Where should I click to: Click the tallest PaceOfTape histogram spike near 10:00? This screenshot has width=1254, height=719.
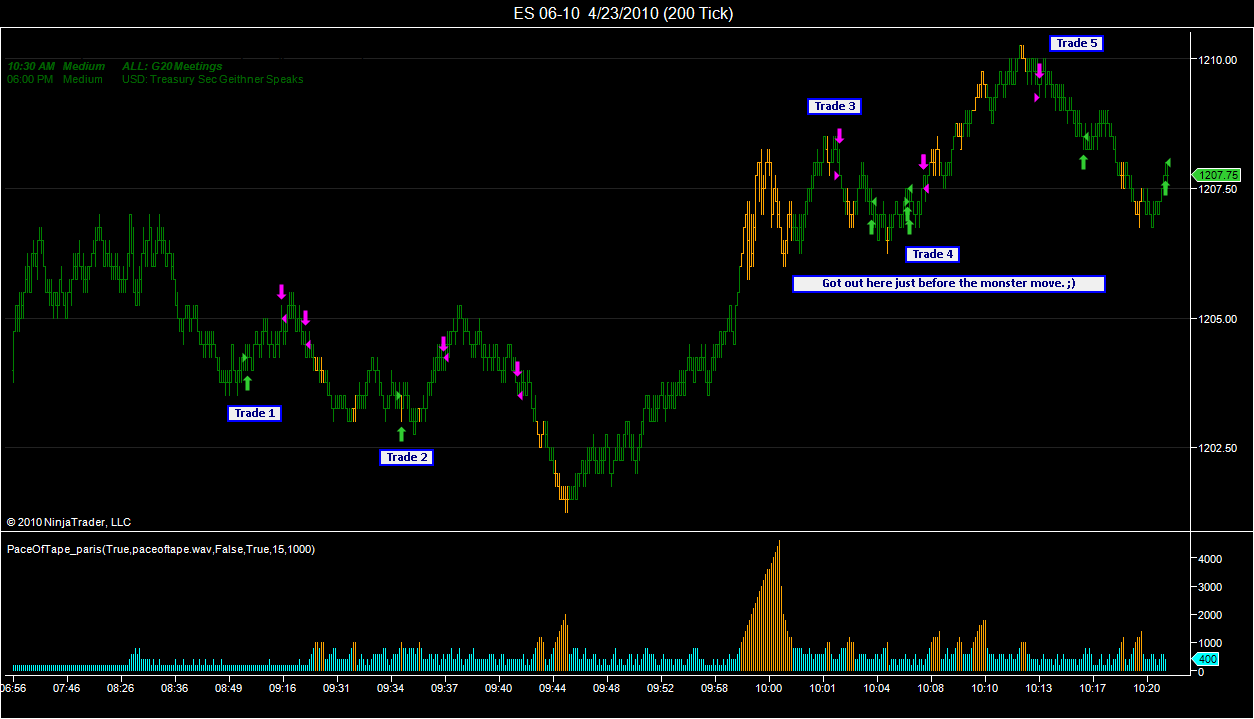[x=779, y=606]
